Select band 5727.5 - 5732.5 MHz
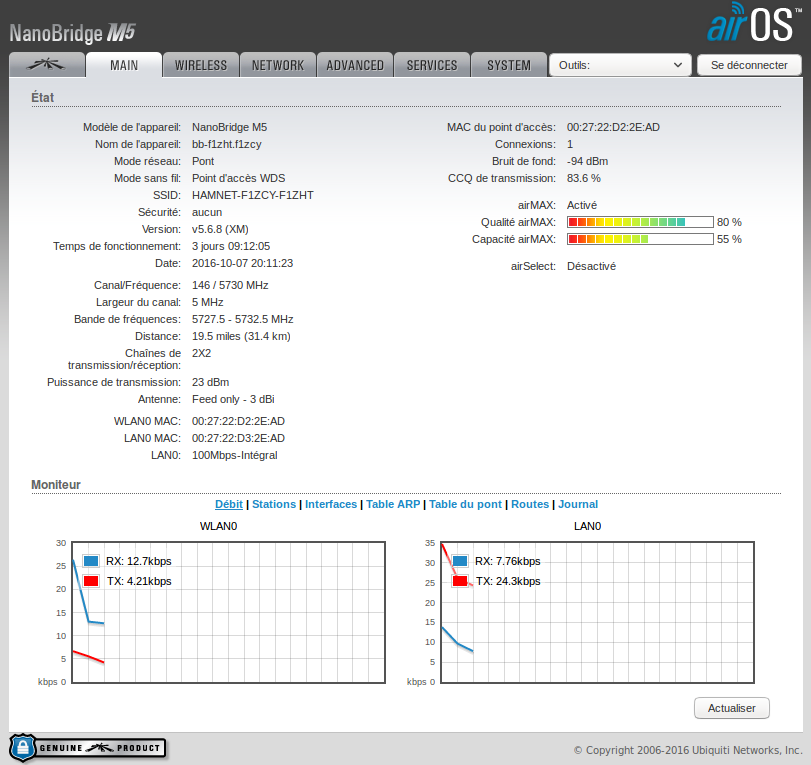This screenshot has height=765, width=811. click(243, 319)
